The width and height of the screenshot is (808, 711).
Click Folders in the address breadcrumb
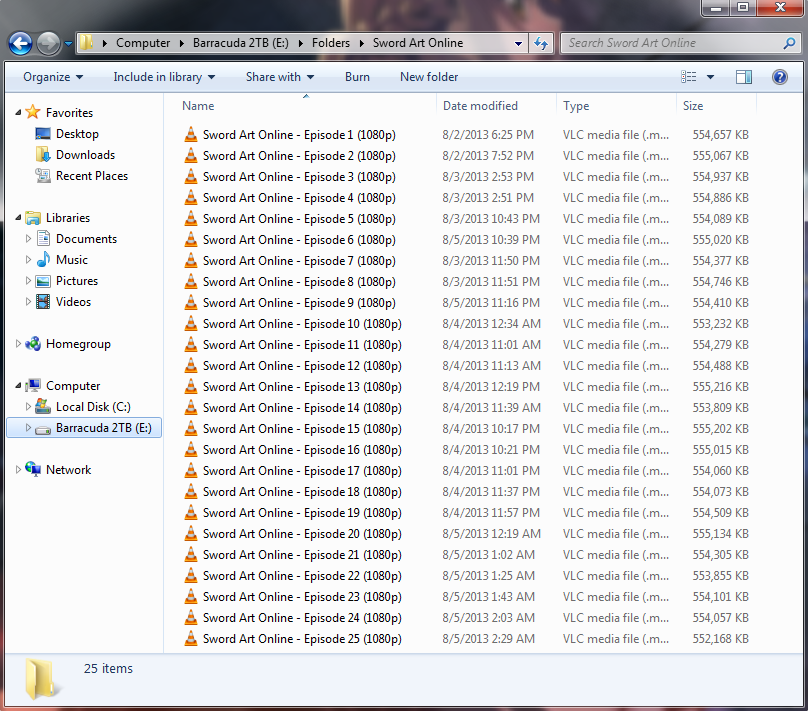pyautogui.click(x=330, y=43)
